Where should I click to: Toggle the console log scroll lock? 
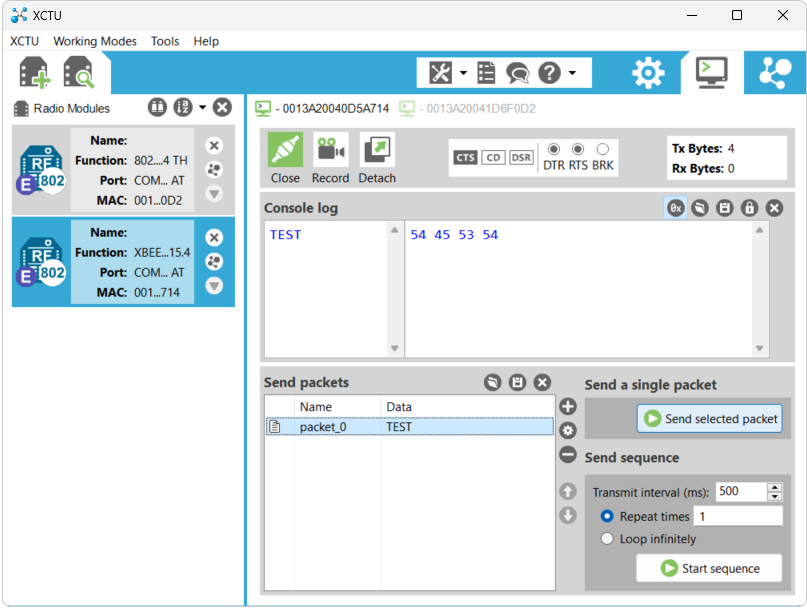click(x=749, y=208)
